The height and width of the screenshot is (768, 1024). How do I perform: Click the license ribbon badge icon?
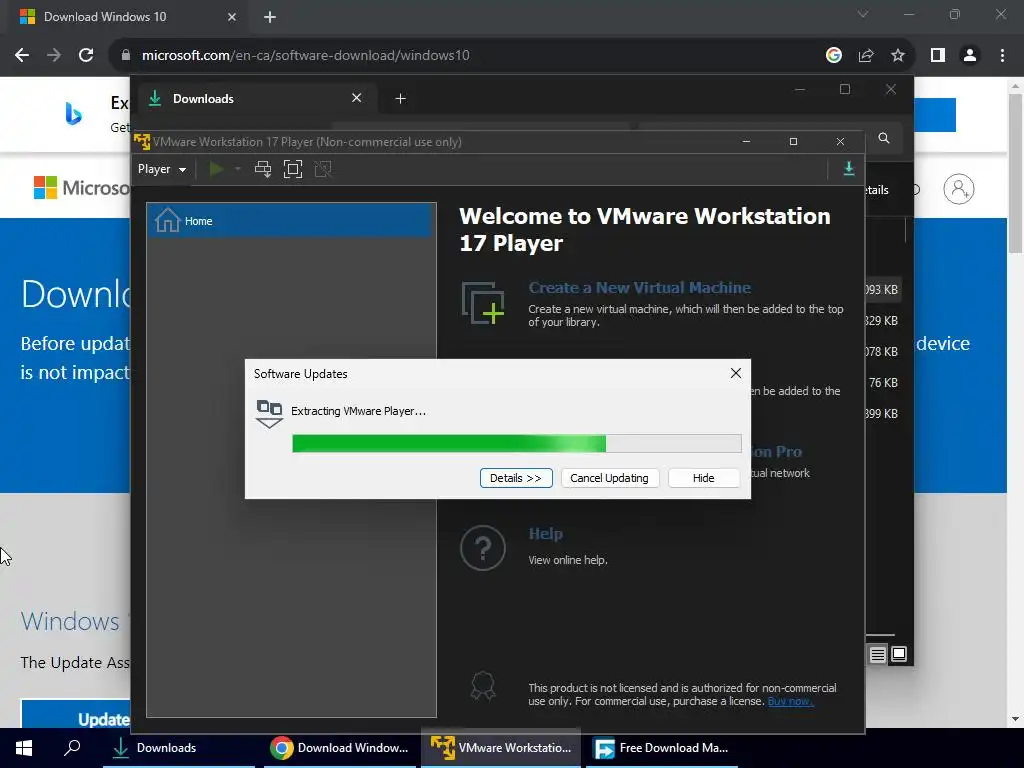(x=483, y=686)
